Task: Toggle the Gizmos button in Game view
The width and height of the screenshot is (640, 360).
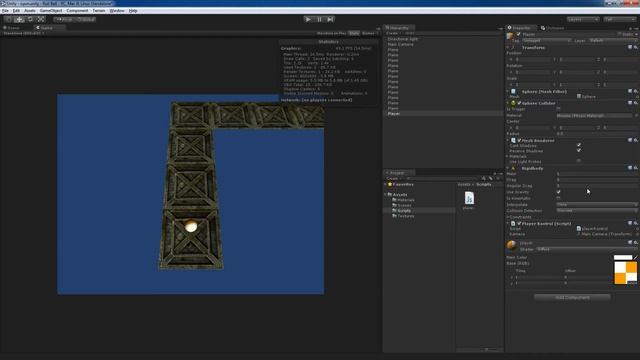Action: tap(368, 33)
